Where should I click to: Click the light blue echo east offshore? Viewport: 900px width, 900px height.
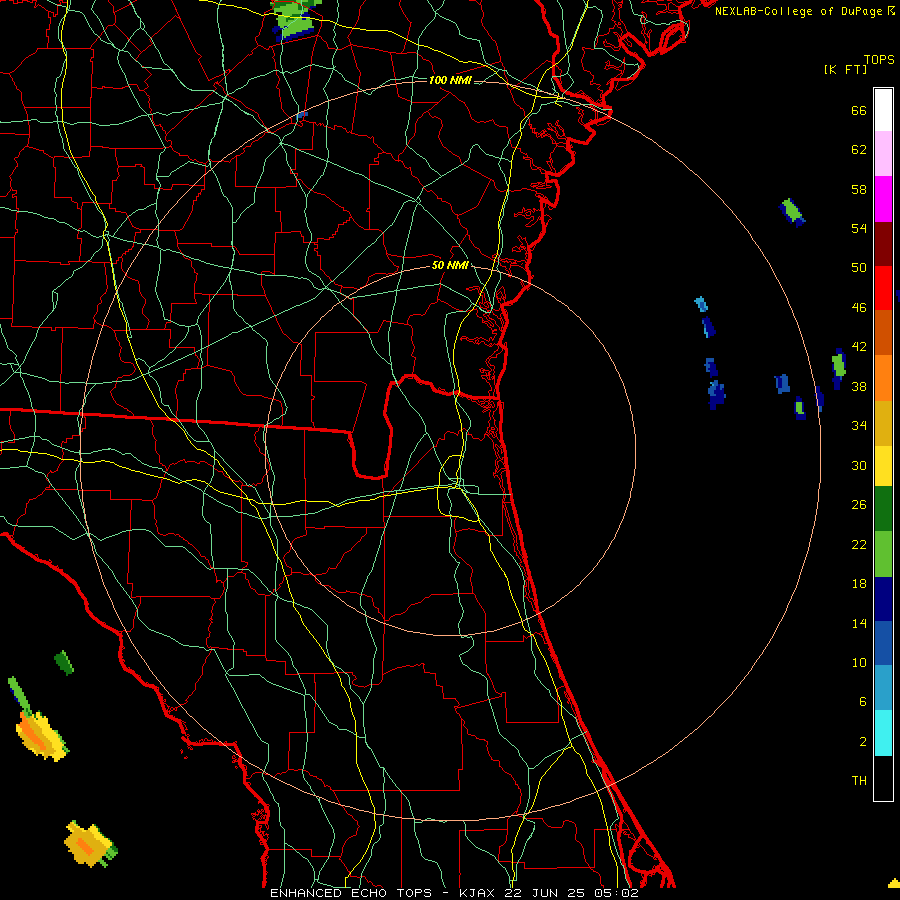point(701,304)
